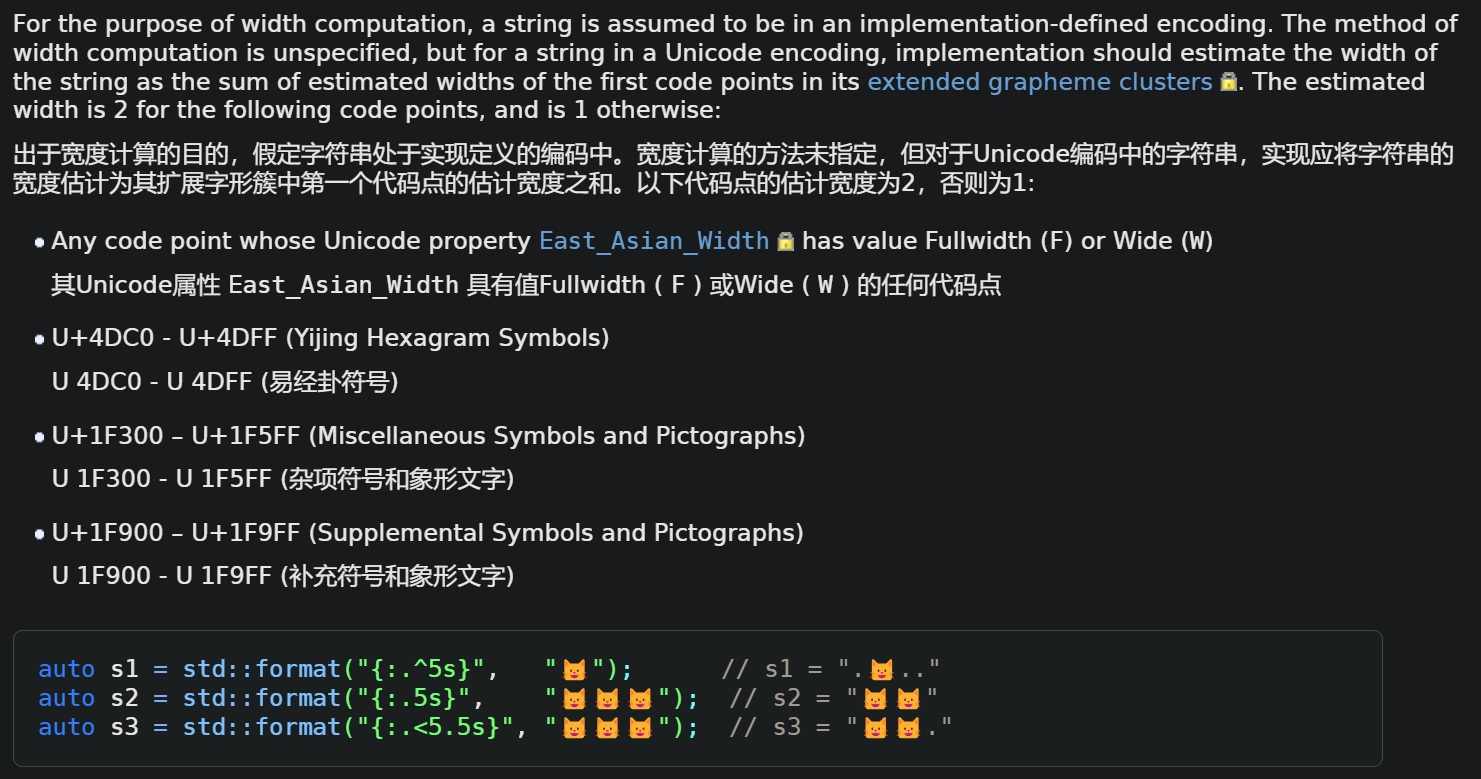Screen dimensions: 1481x779
Task: Open the "extended grapheme clusters" link
Action: click(x=1039, y=82)
